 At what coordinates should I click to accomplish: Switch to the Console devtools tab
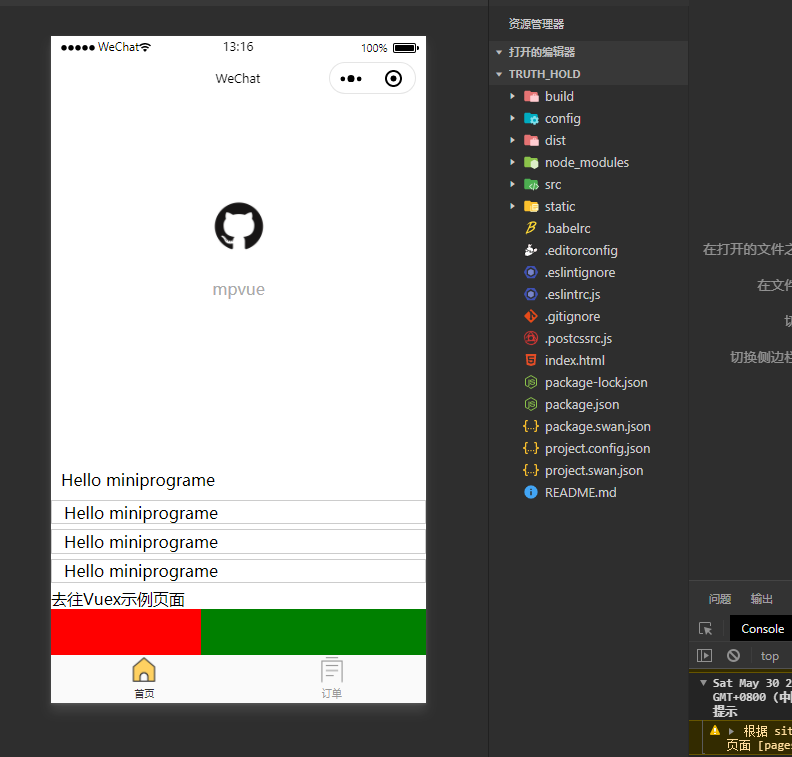click(762, 629)
